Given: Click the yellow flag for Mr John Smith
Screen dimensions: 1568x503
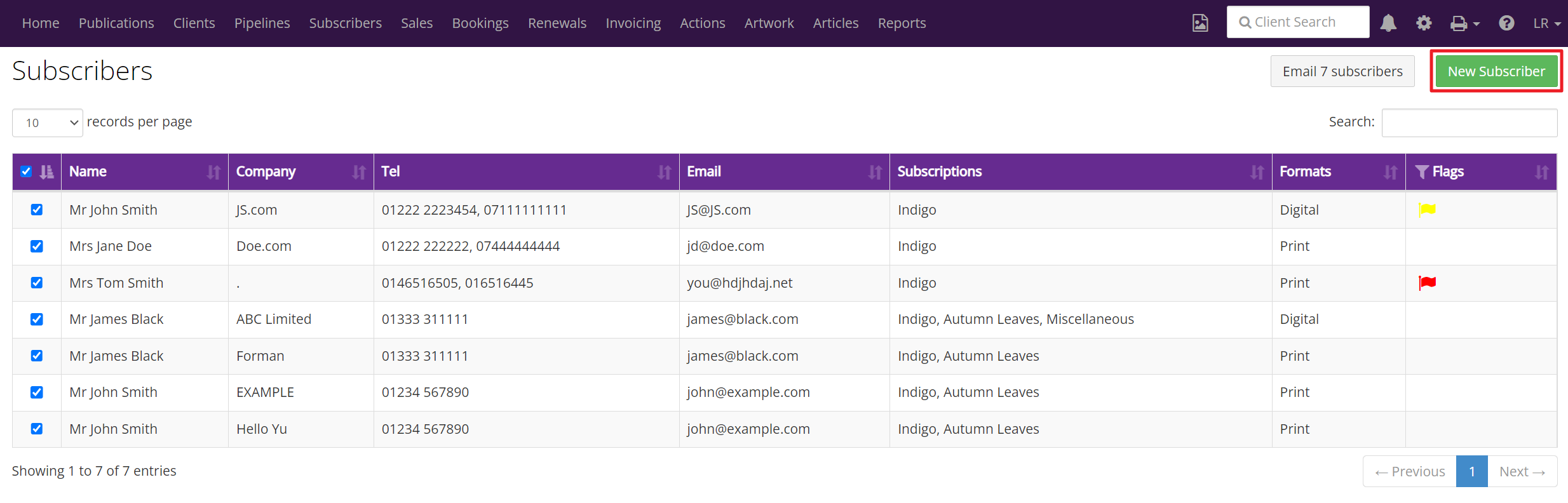Looking at the screenshot, I should click(1427, 210).
